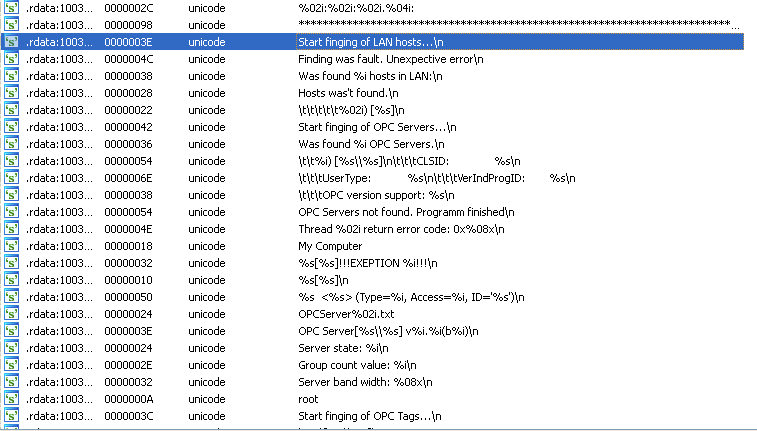Click the string icon next to 'Server state: %i' row
Image resolution: width=757 pixels, height=431 pixels.
11,348
